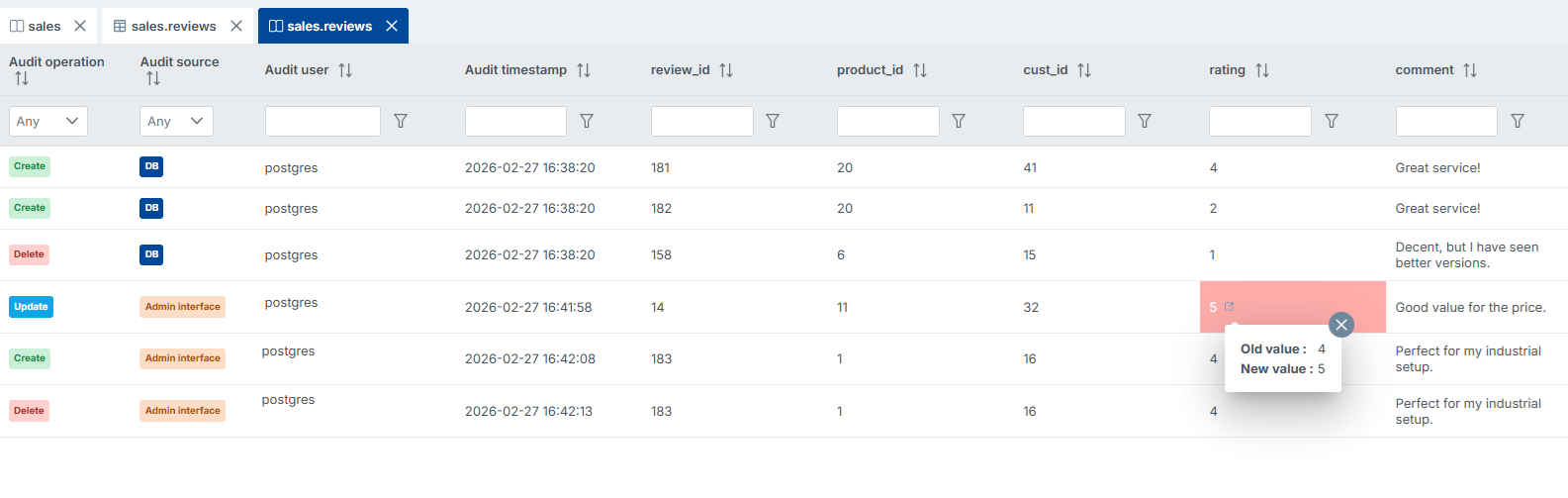This screenshot has width=1568, height=498.
Task: Select timestamp 2026-02-27 16:41:58
Action: 528,307
